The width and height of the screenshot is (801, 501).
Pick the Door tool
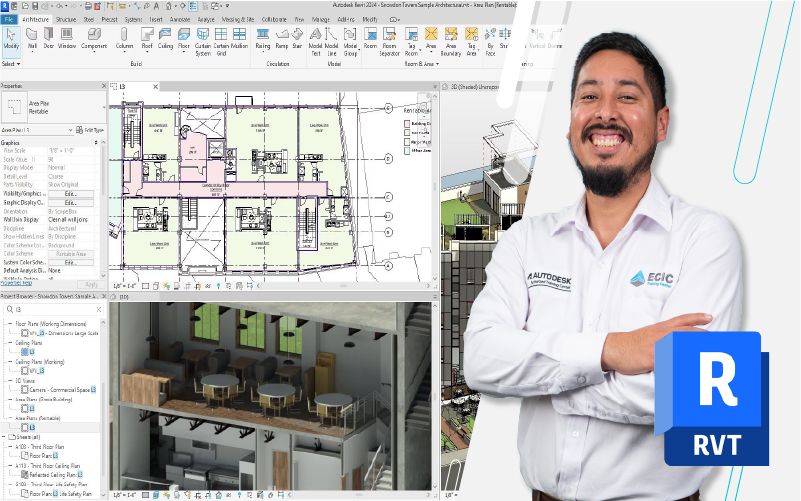[49, 39]
